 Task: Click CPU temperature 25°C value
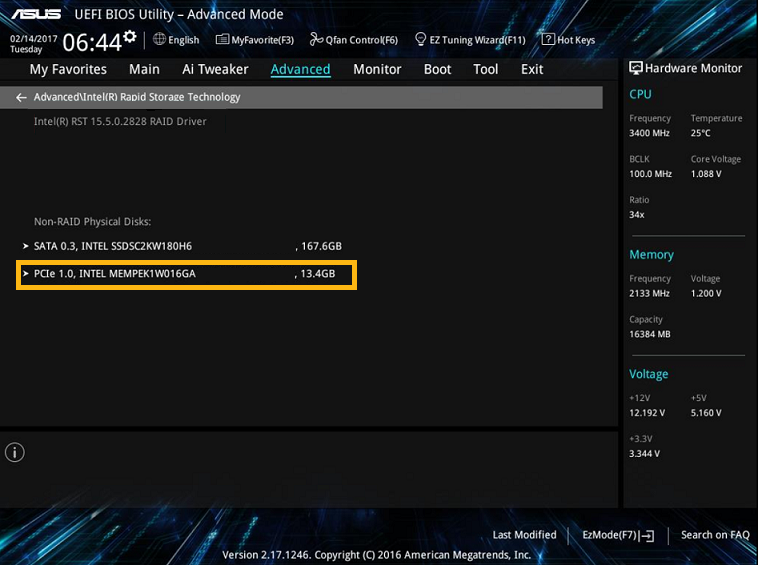[700, 133]
